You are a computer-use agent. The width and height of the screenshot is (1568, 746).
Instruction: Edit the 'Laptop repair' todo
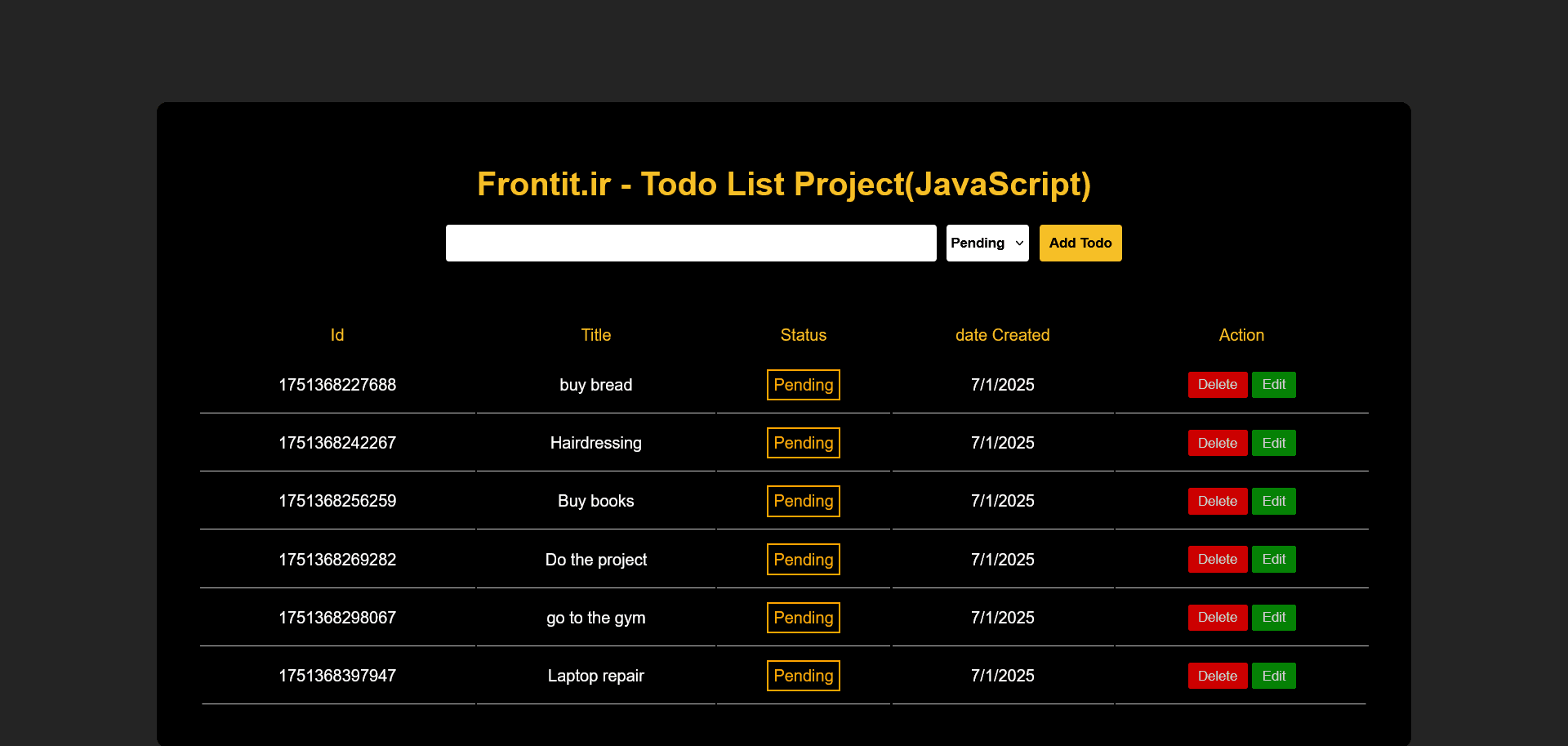[x=1273, y=676]
